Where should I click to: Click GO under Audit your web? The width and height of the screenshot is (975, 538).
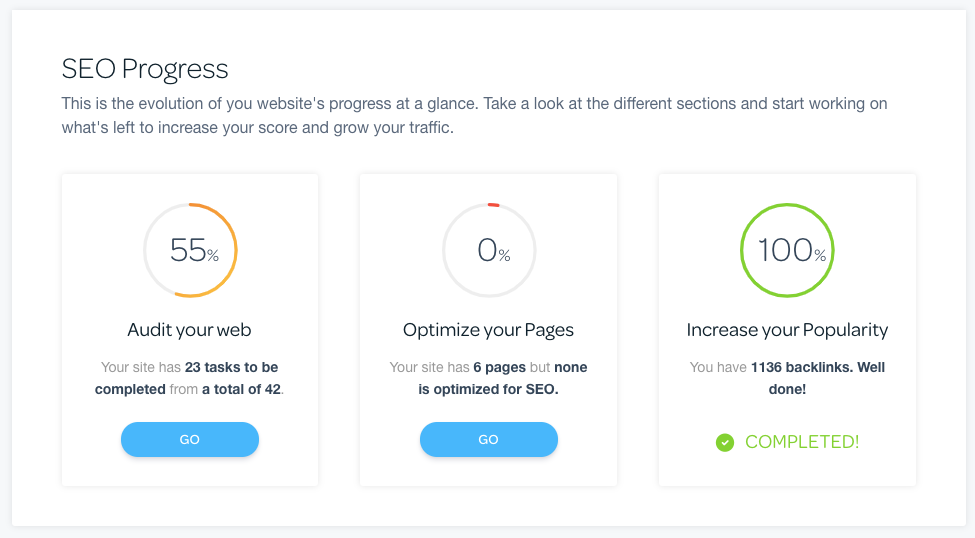coord(190,440)
